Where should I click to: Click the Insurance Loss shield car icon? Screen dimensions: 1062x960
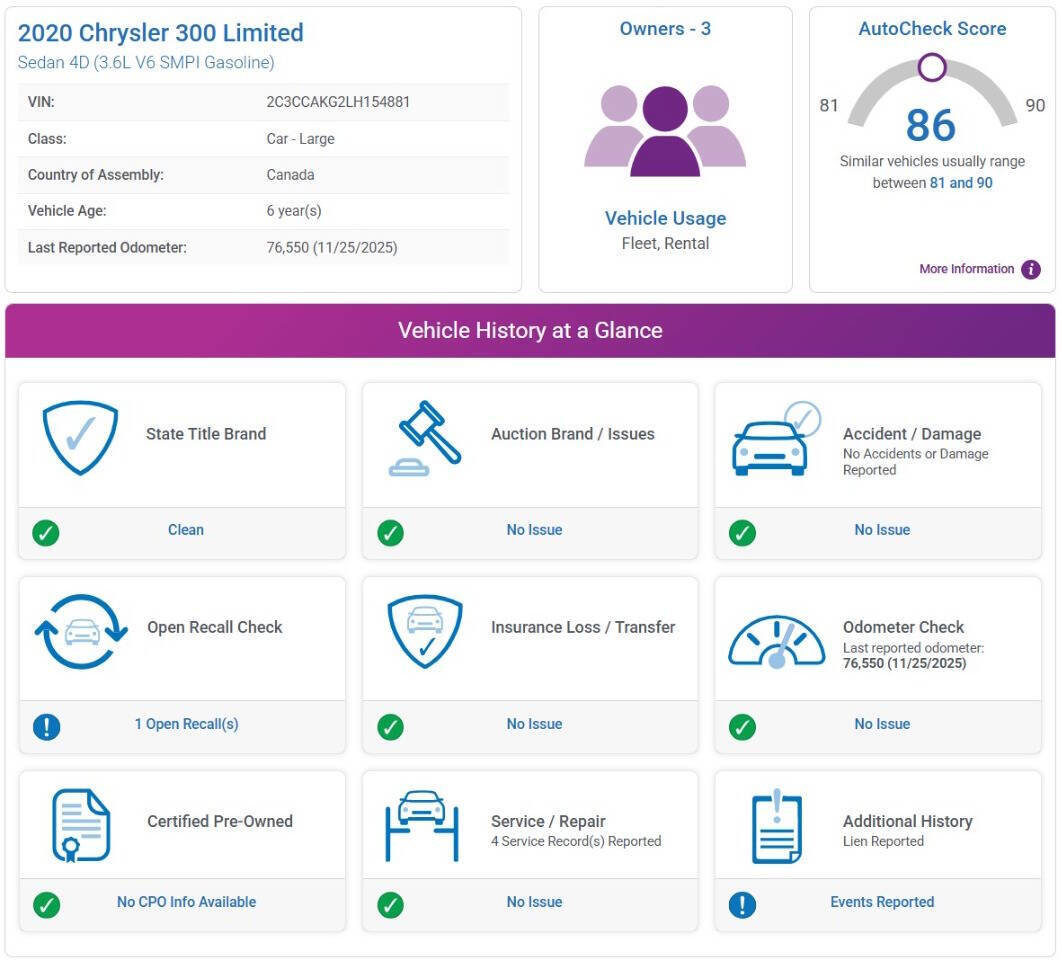click(425, 632)
